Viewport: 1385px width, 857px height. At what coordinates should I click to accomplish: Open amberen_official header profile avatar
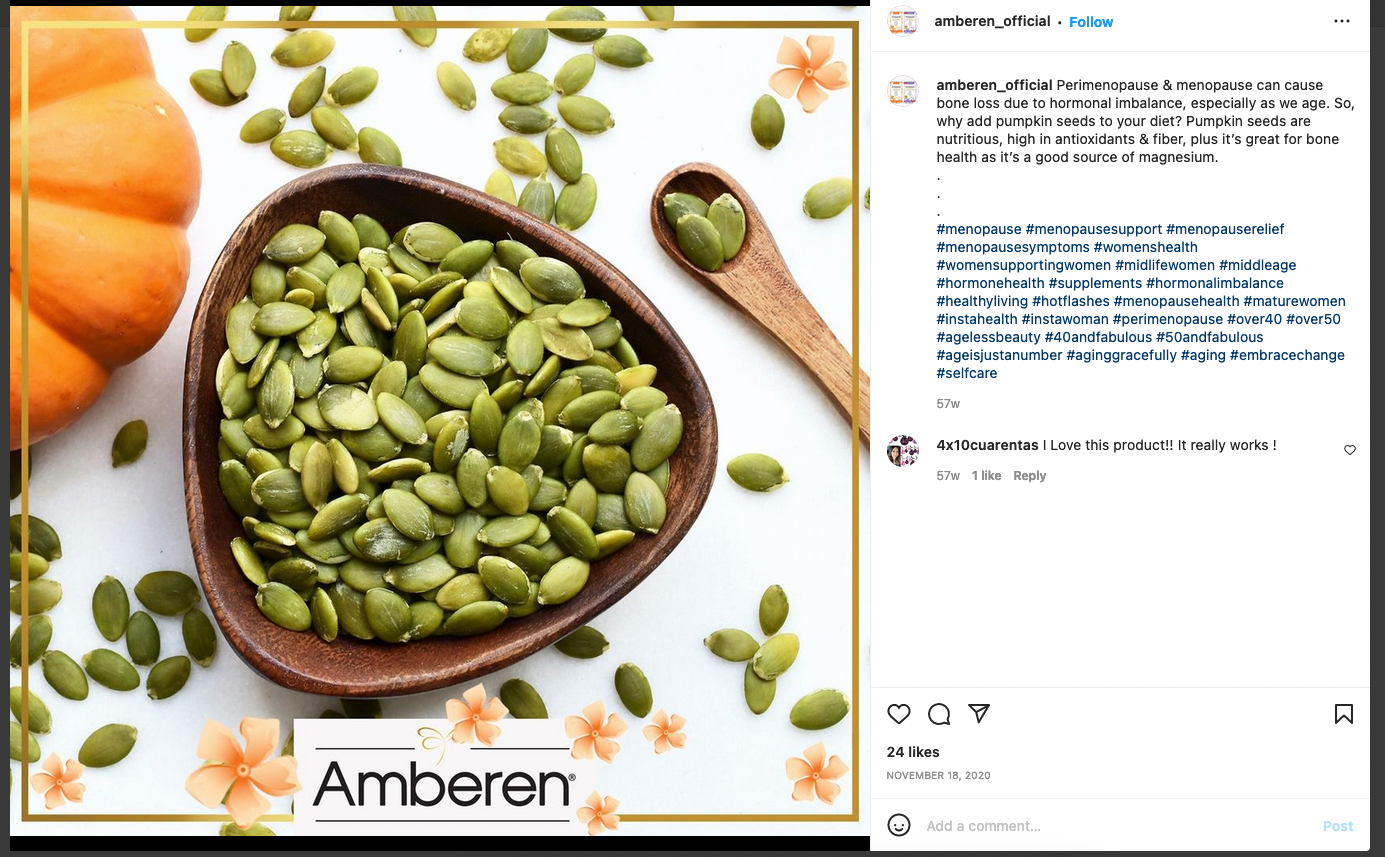(903, 22)
